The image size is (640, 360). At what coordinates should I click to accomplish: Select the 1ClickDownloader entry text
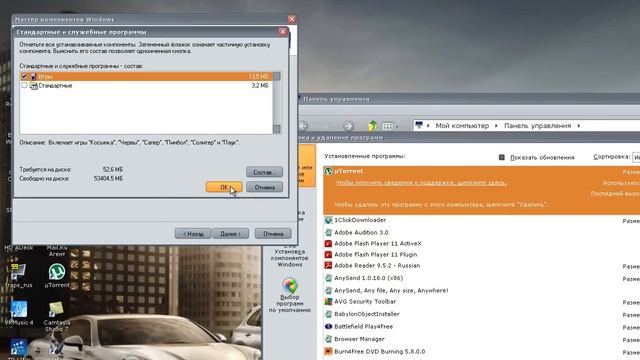tap(360, 220)
